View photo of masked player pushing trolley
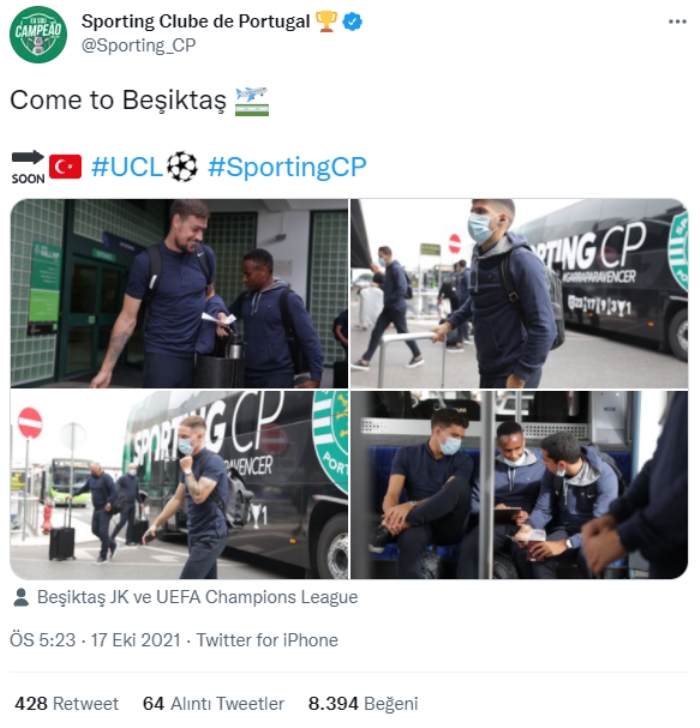Image resolution: width=700 pixels, height=728 pixels. click(519, 293)
